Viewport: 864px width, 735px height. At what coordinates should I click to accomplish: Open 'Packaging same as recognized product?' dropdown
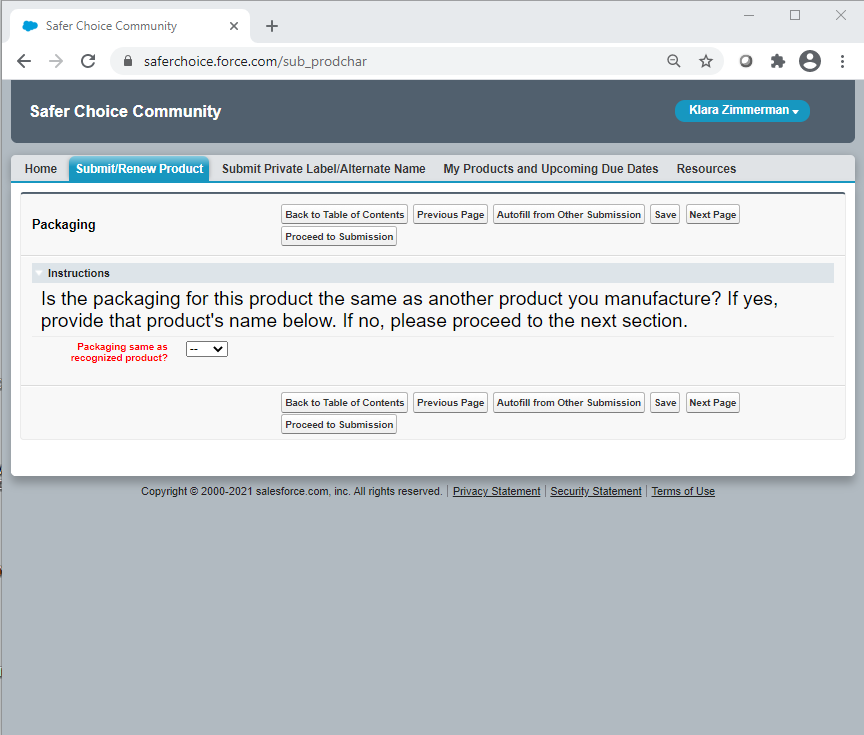point(207,349)
